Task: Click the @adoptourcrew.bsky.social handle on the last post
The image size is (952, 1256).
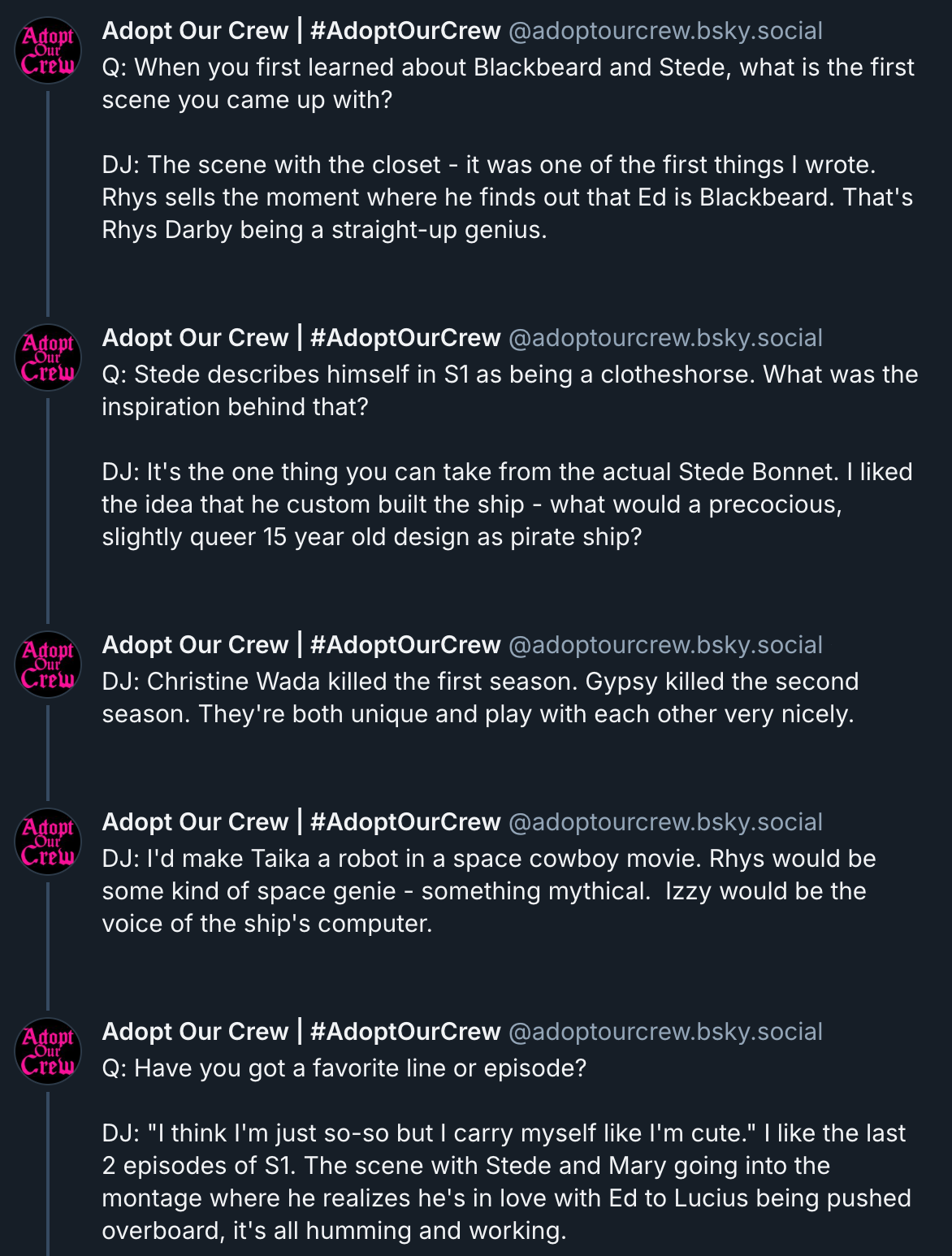Action: tap(665, 1032)
